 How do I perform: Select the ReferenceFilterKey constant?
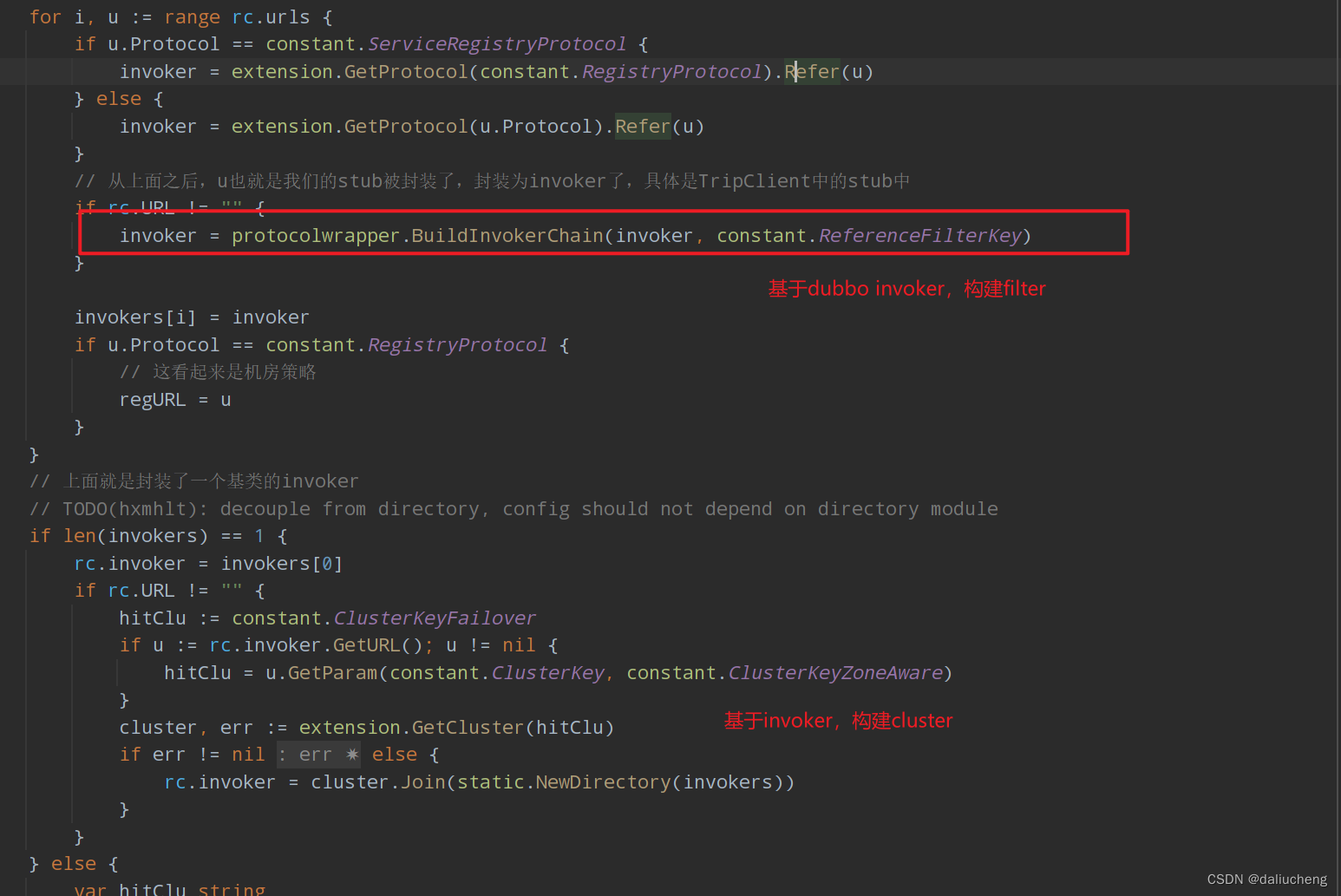[920, 236]
